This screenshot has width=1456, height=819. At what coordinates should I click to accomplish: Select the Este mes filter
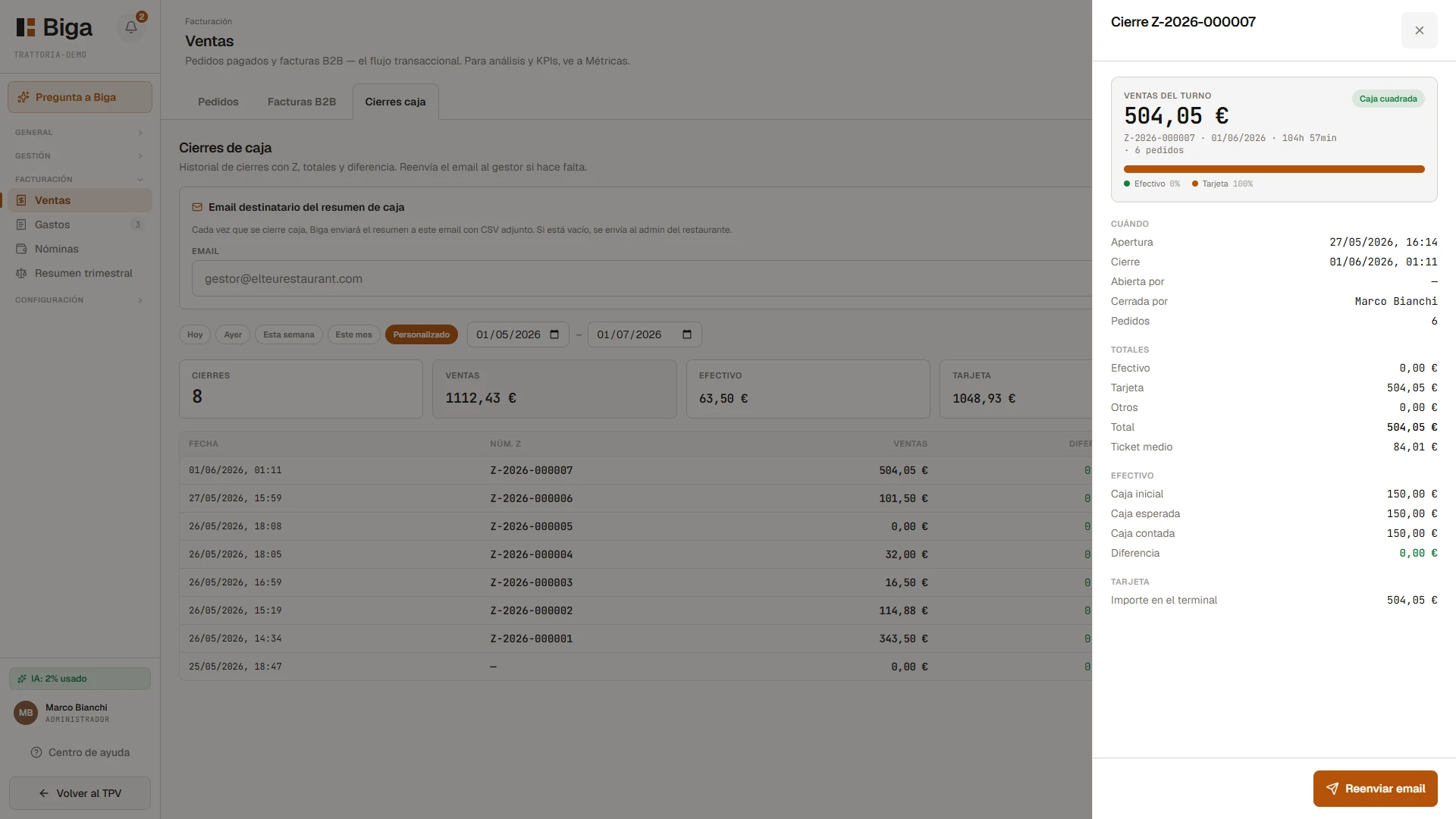click(353, 334)
